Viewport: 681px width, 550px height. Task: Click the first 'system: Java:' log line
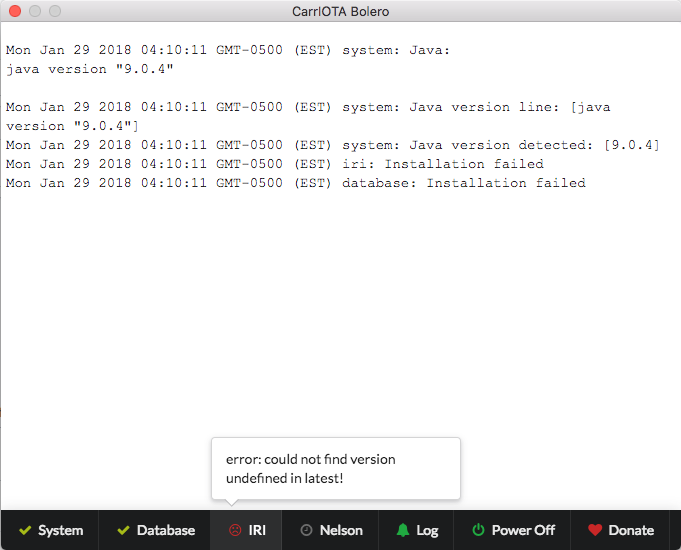click(228, 50)
